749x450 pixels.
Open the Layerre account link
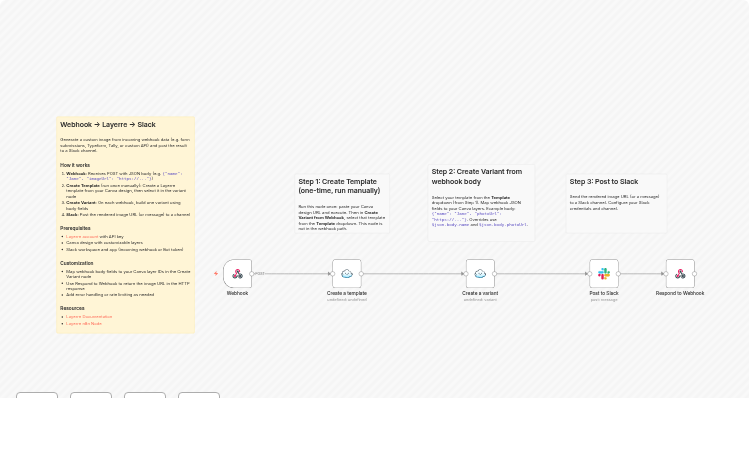coord(82,236)
